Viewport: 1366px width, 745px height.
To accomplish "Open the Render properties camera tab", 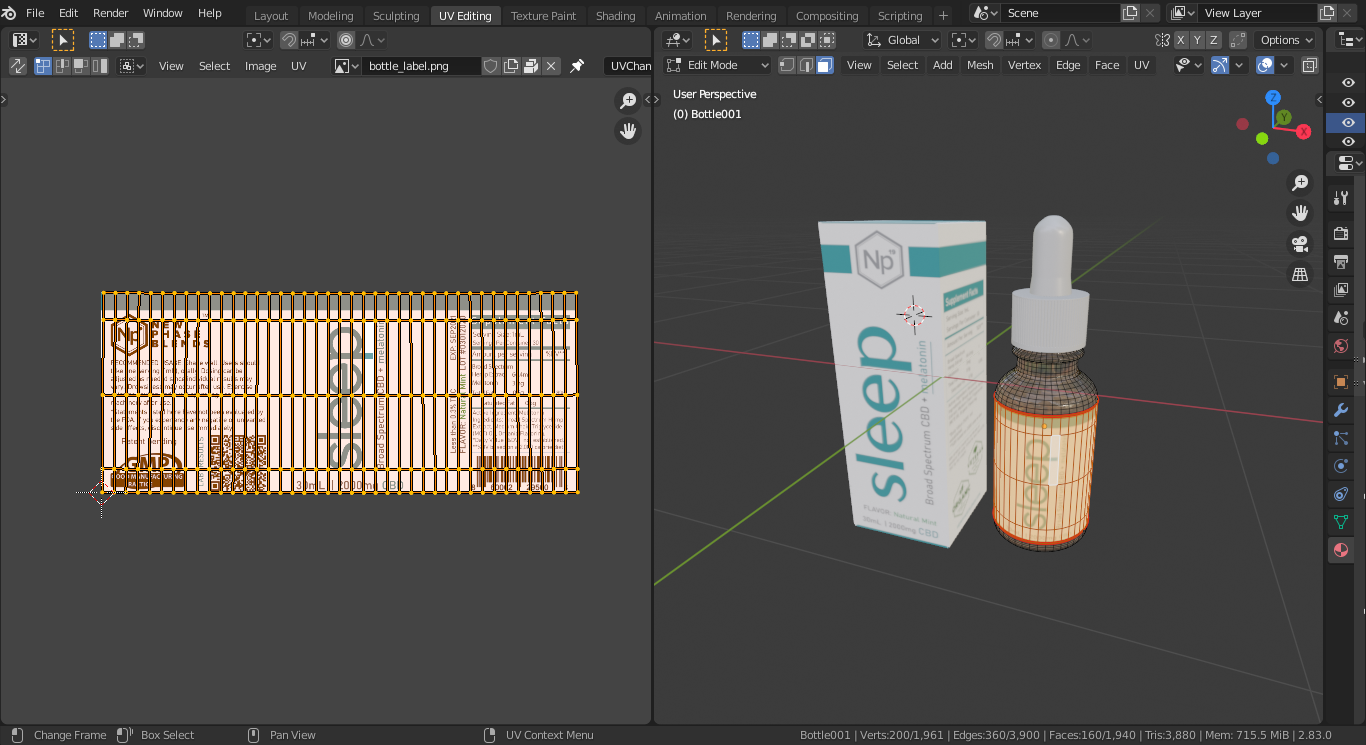I will [1340, 233].
